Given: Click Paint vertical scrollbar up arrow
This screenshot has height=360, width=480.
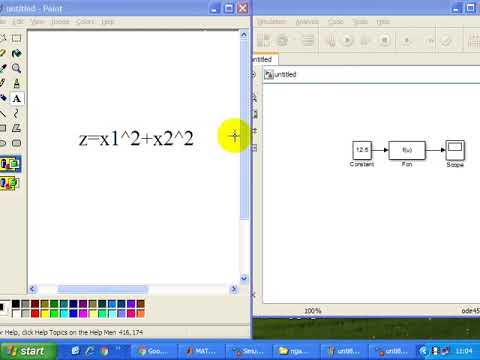Looking at the screenshot, I should pos(244,35).
